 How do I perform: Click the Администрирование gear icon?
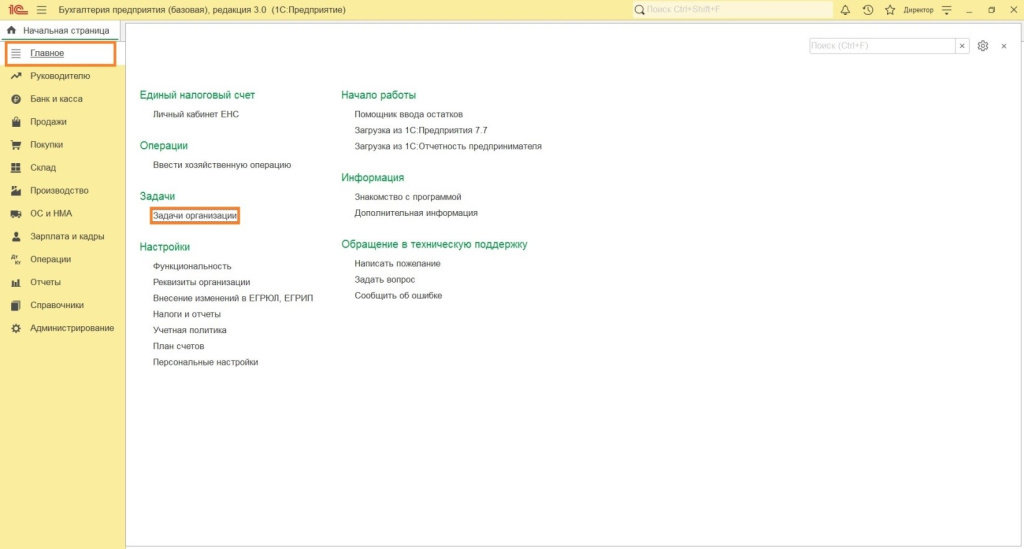coord(16,328)
